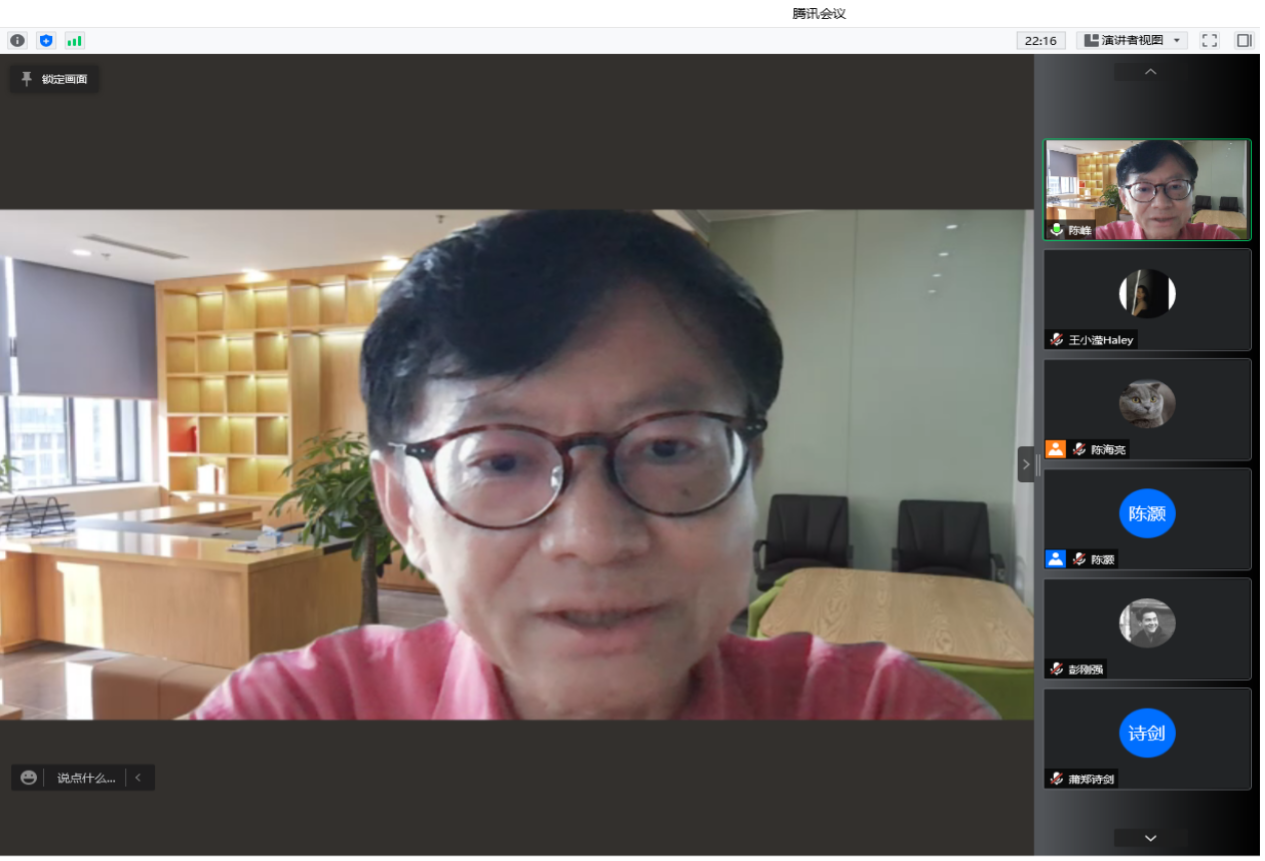The image size is (1265, 861).
Task: Click the pin icon for 锁定画面
Action: click(x=26, y=79)
